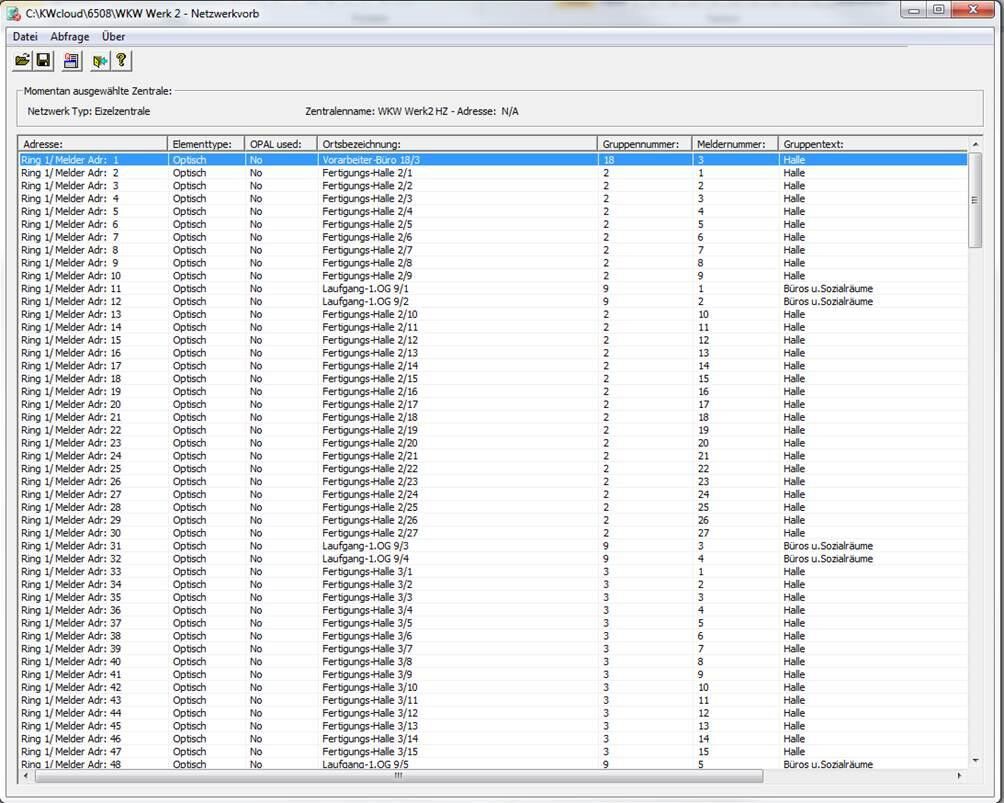Select the row 'Ring 1/ Melder Adr: 1'

tap(493, 160)
